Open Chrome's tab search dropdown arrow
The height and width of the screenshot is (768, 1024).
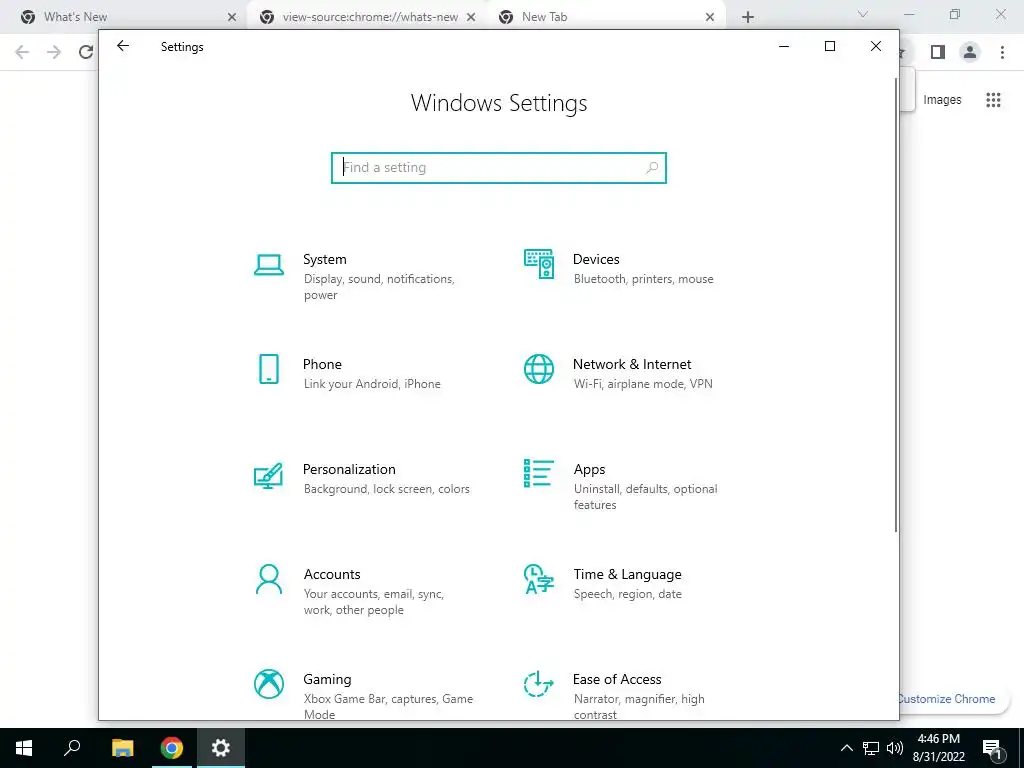[x=863, y=14]
